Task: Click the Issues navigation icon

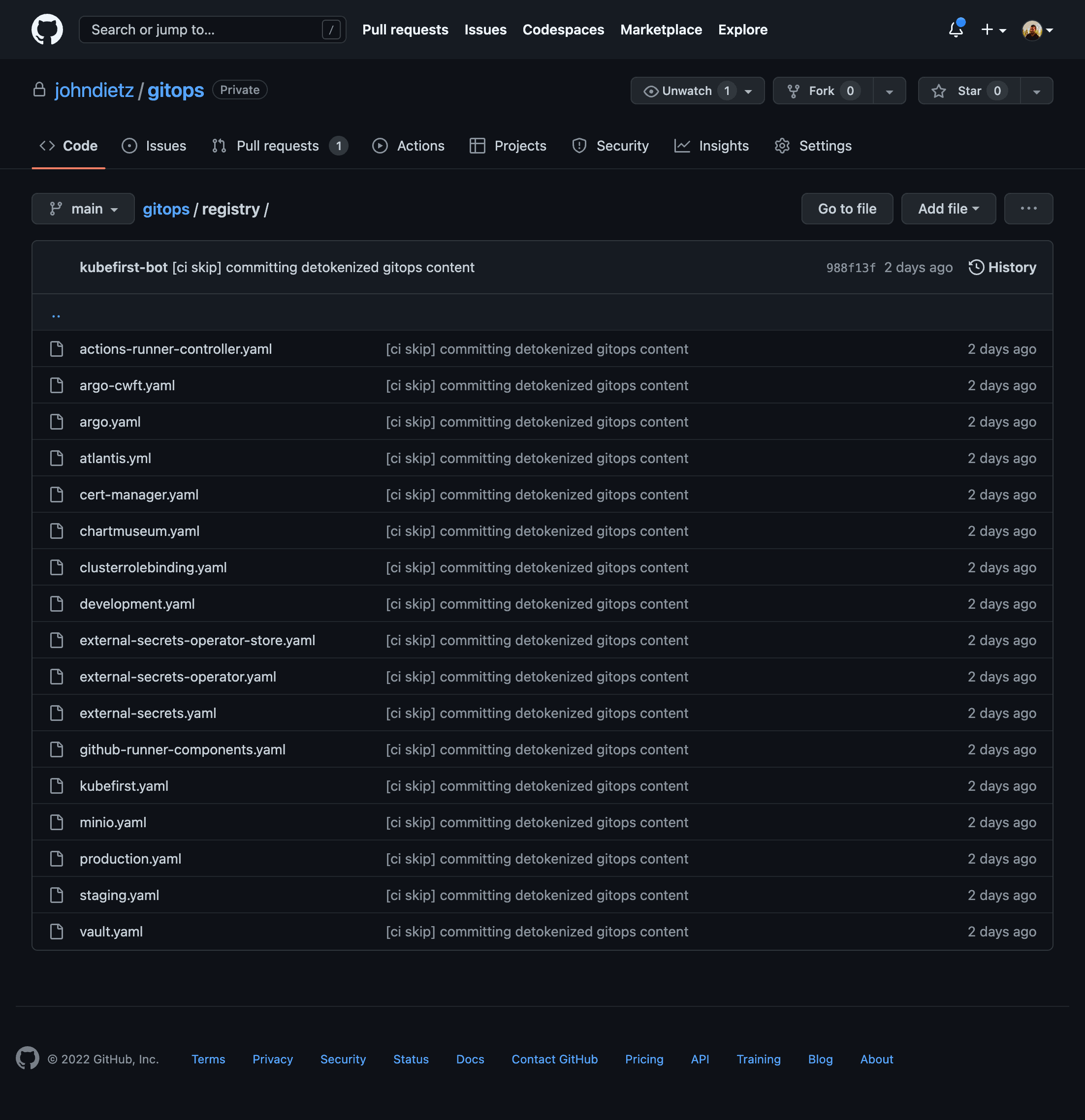Action: click(x=130, y=146)
